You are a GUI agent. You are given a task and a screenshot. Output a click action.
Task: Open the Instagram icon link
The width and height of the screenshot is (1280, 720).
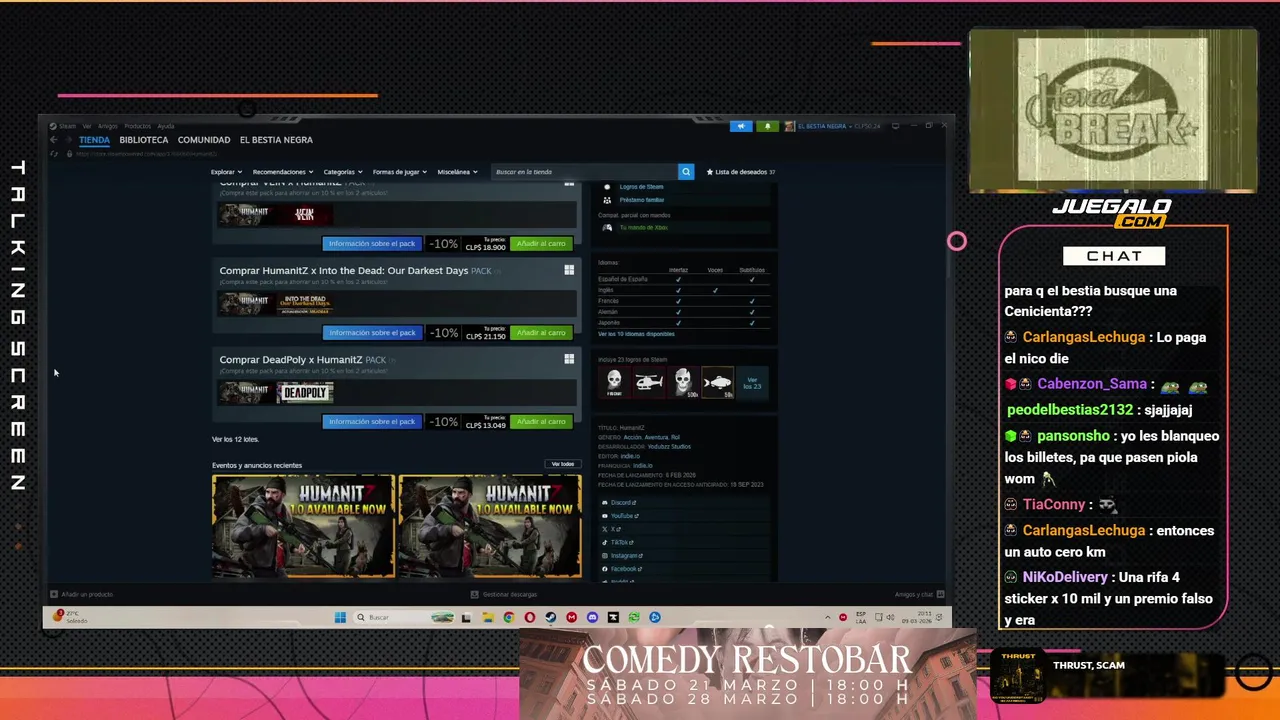(x=605, y=555)
